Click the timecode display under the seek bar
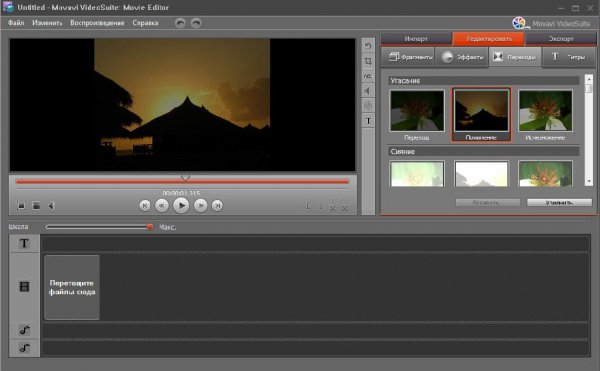The image size is (600, 371). 181,193
